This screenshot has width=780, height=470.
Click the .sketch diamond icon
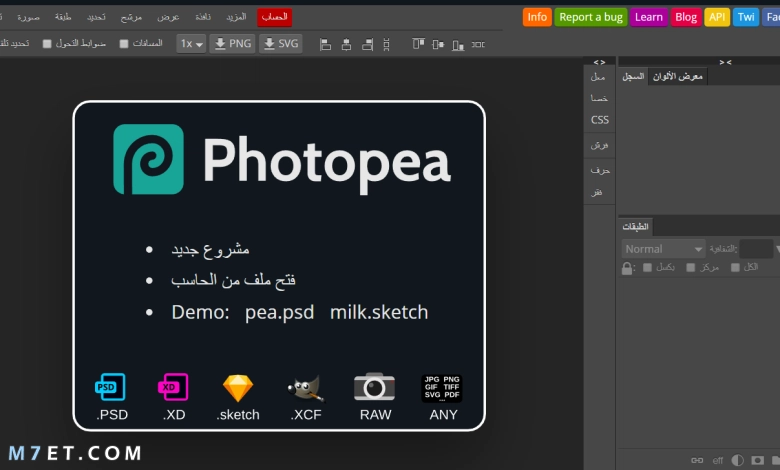click(238, 388)
